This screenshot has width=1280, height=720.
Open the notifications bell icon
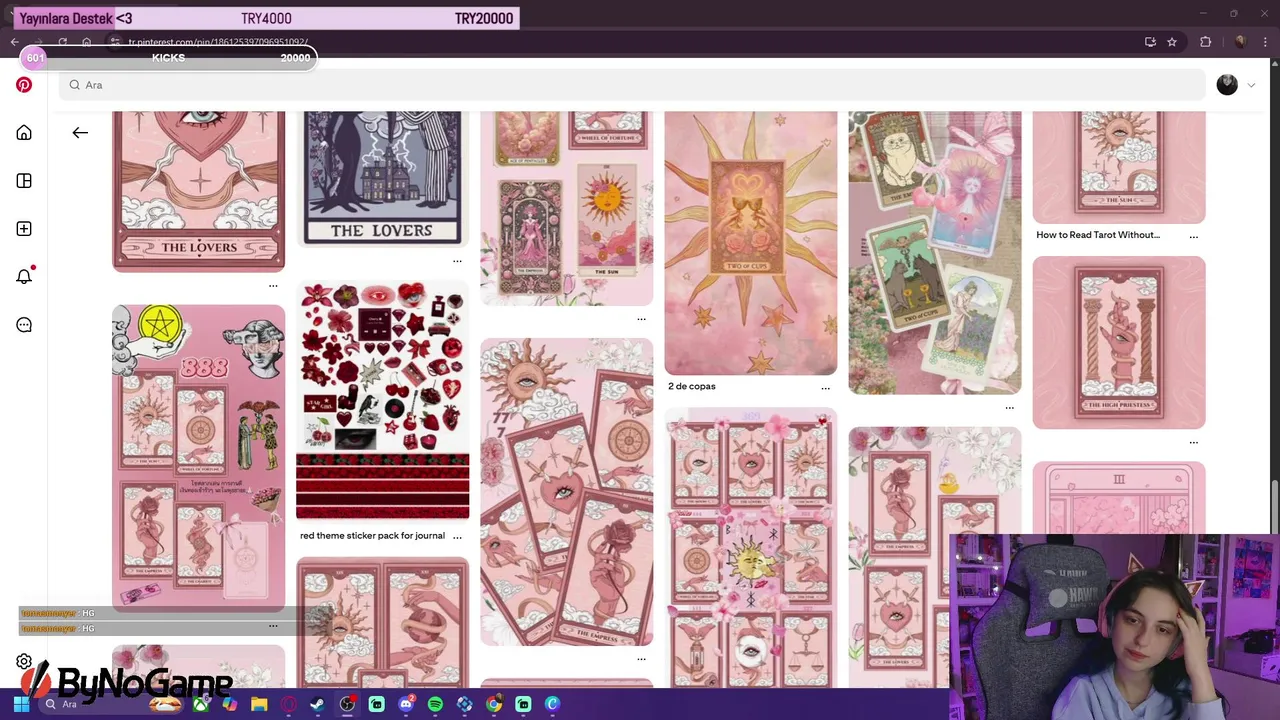24,277
